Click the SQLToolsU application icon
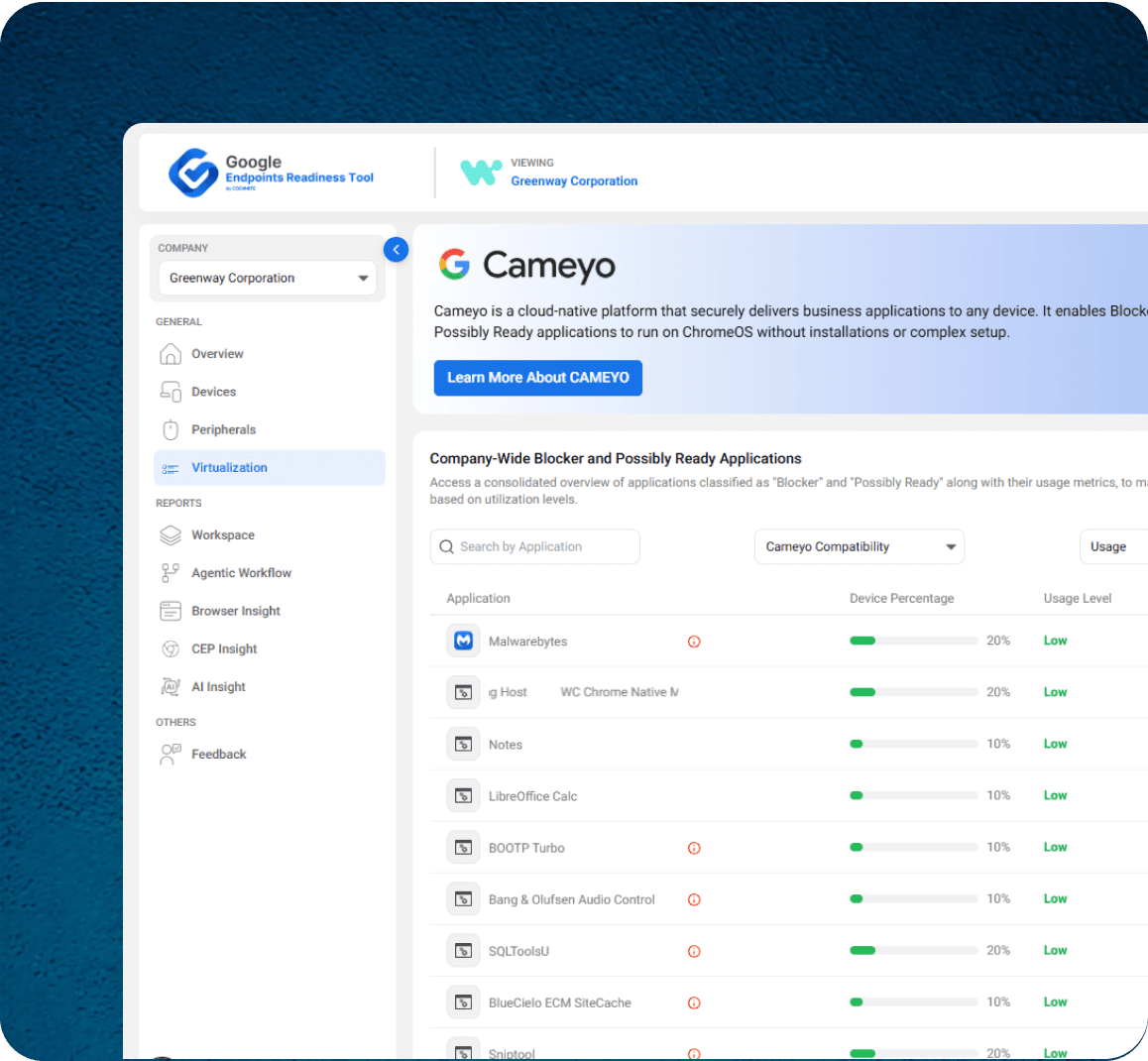The height and width of the screenshot is (1061, 1148). (x=463, y=951)
